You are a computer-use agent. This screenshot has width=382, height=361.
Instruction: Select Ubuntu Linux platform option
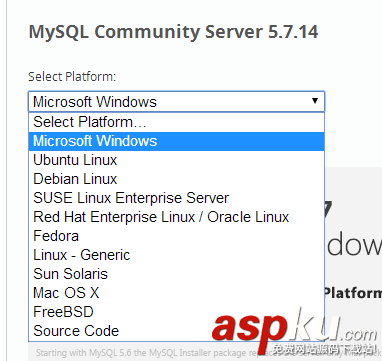(176, 160)
